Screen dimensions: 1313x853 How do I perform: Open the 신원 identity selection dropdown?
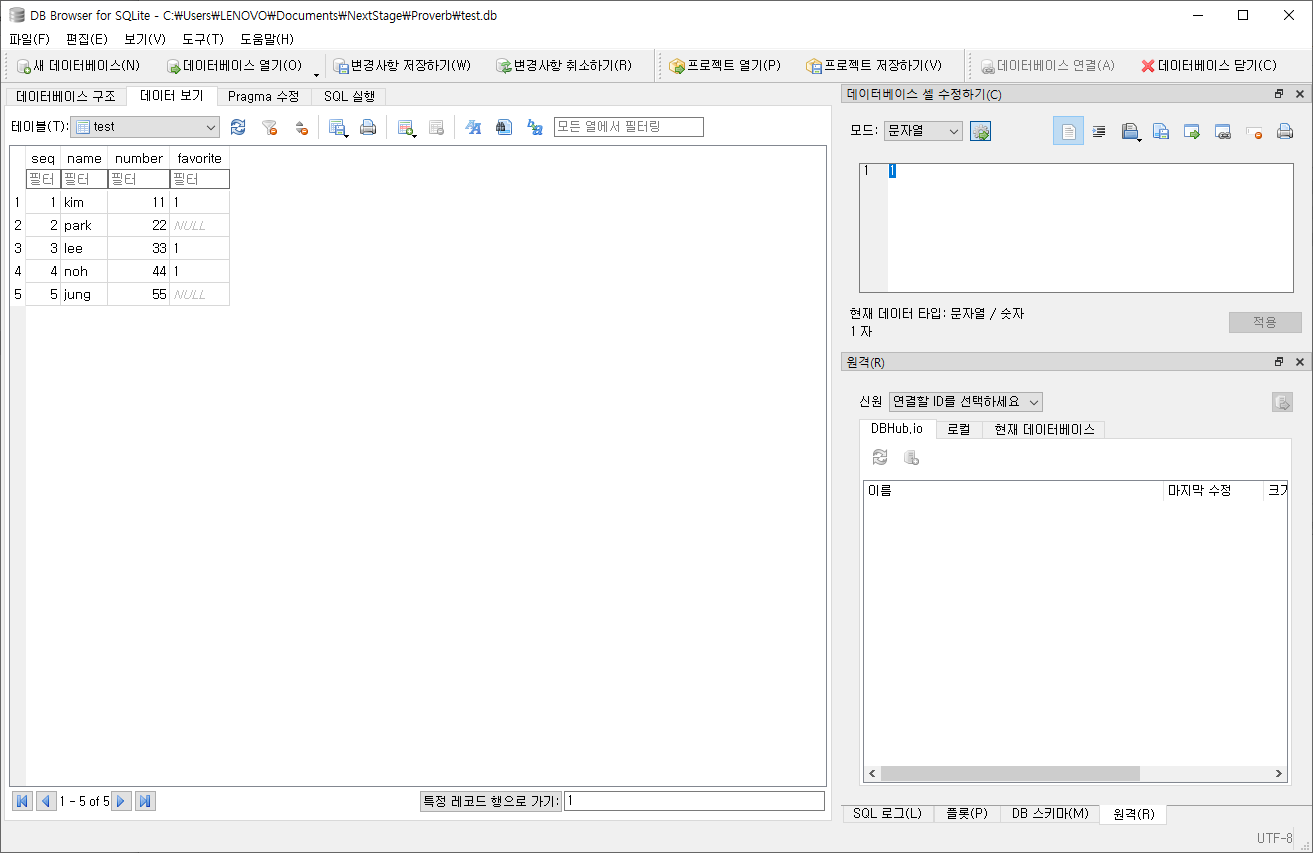pos(966,401)
